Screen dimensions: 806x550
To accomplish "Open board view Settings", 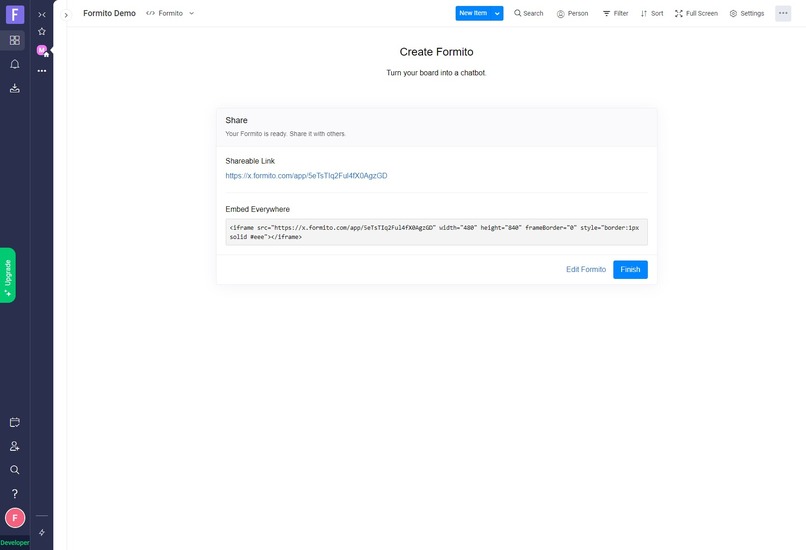I will coord(747,13).
